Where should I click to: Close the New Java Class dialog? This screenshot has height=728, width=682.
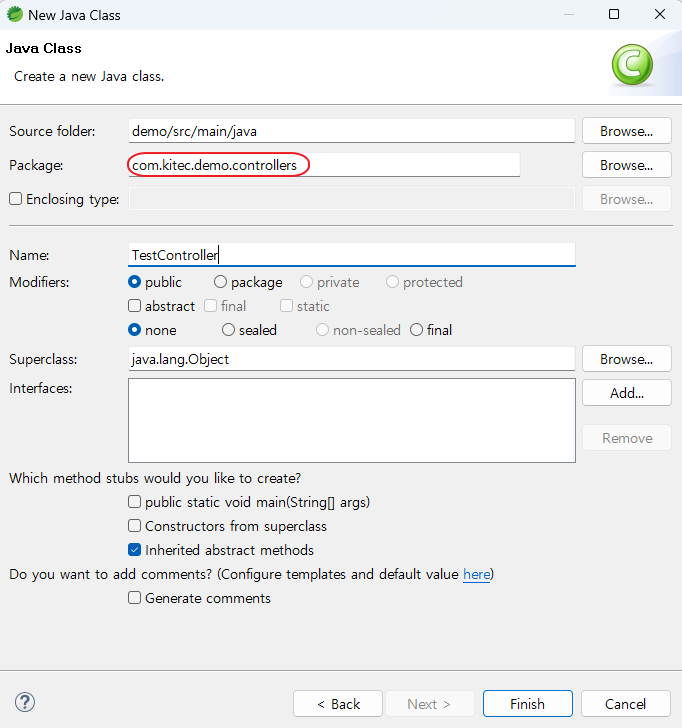(x=660, y=14)
